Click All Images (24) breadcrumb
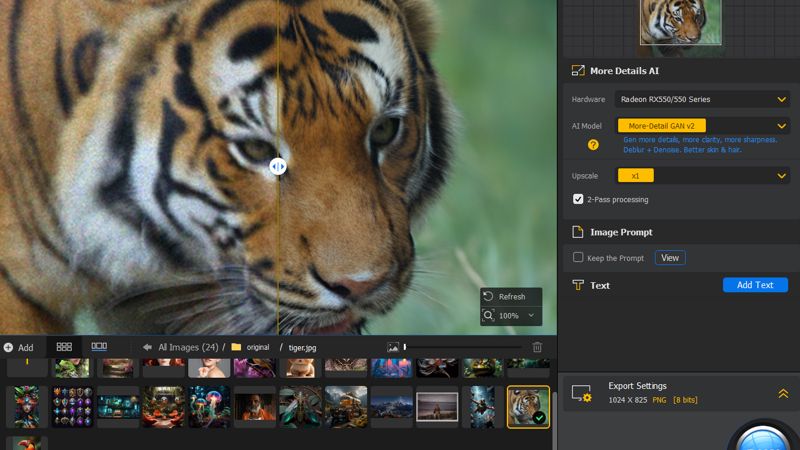Image resolution: width=800 pixels, height=450 pixels. (x=188, y=347)
